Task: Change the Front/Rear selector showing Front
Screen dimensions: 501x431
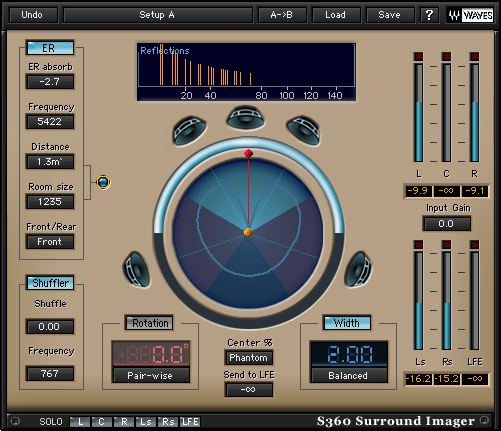Action: 50,242
